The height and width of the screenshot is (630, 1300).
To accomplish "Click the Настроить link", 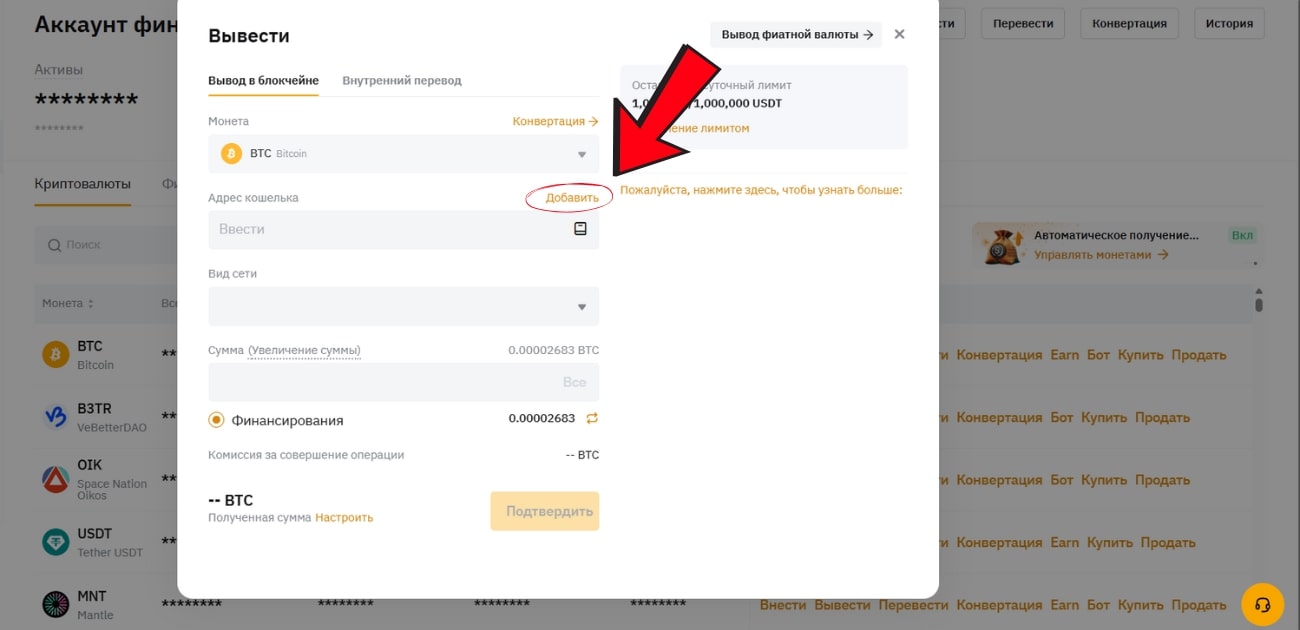I will [344, 518].
